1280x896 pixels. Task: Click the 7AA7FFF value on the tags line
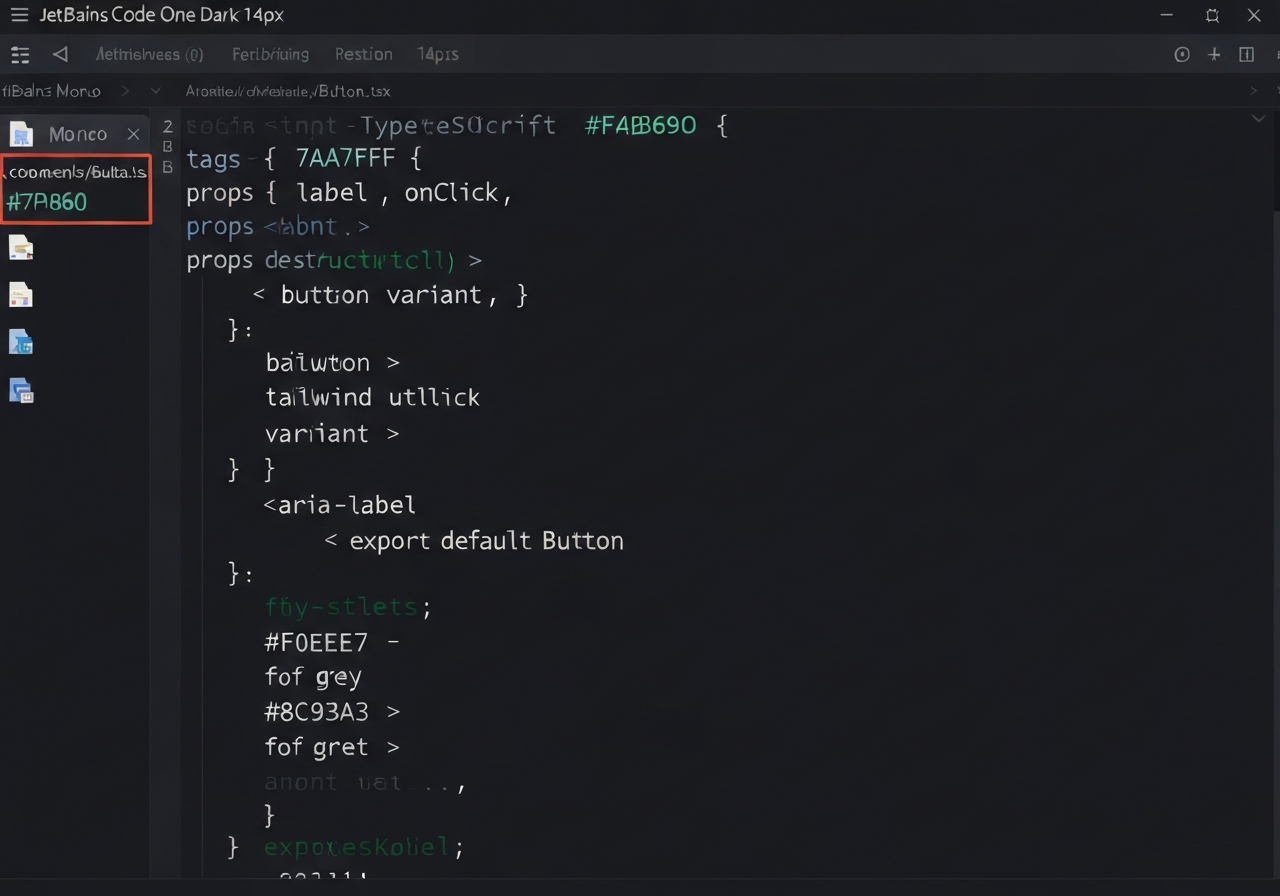345,158
